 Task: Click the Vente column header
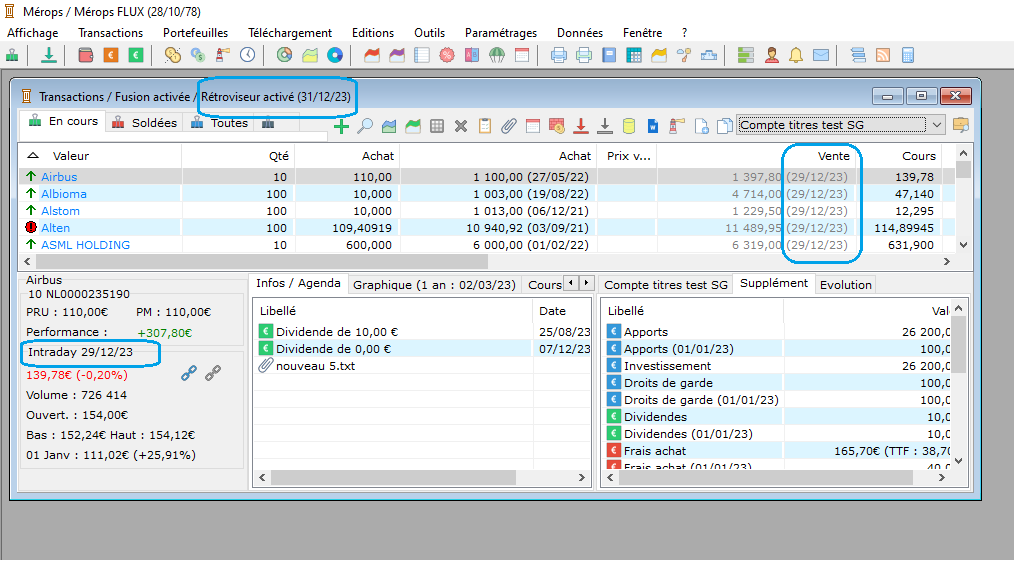pyautogui.click(x=757, y=156)
